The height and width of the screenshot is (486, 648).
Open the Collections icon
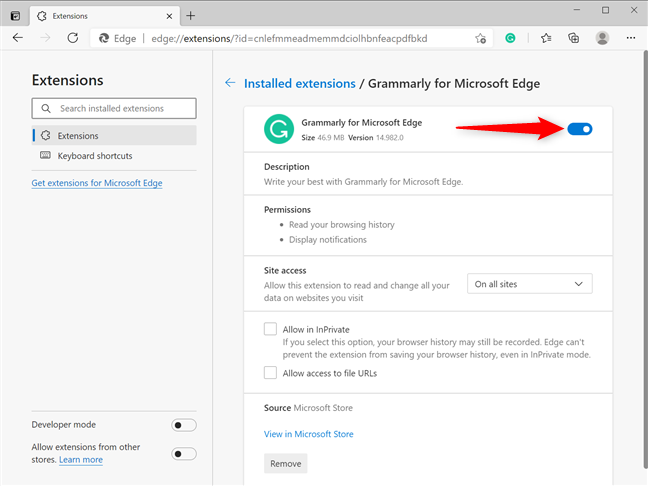(x=574, y=38)
